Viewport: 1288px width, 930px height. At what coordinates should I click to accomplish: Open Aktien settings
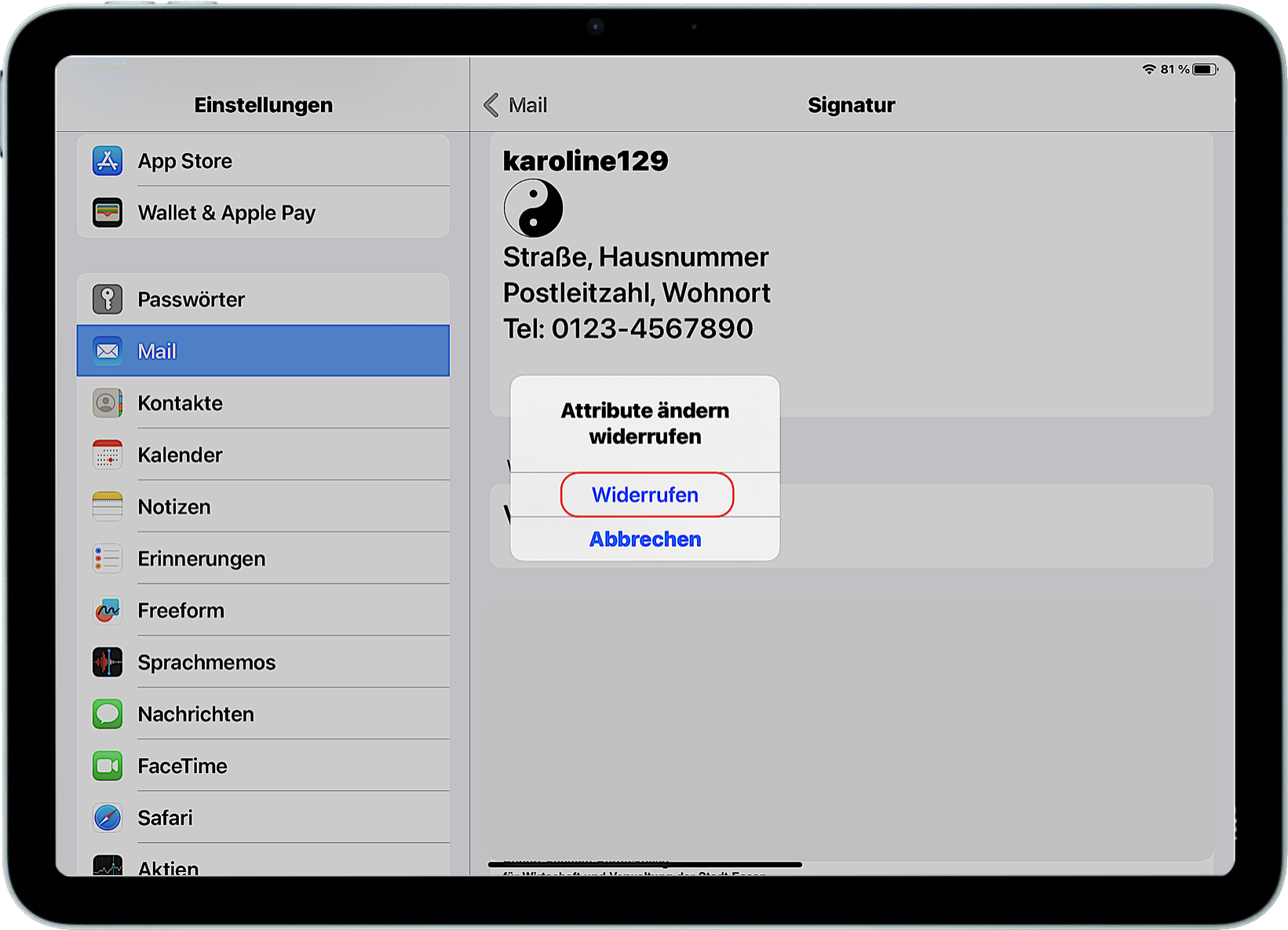coord(263,860)
